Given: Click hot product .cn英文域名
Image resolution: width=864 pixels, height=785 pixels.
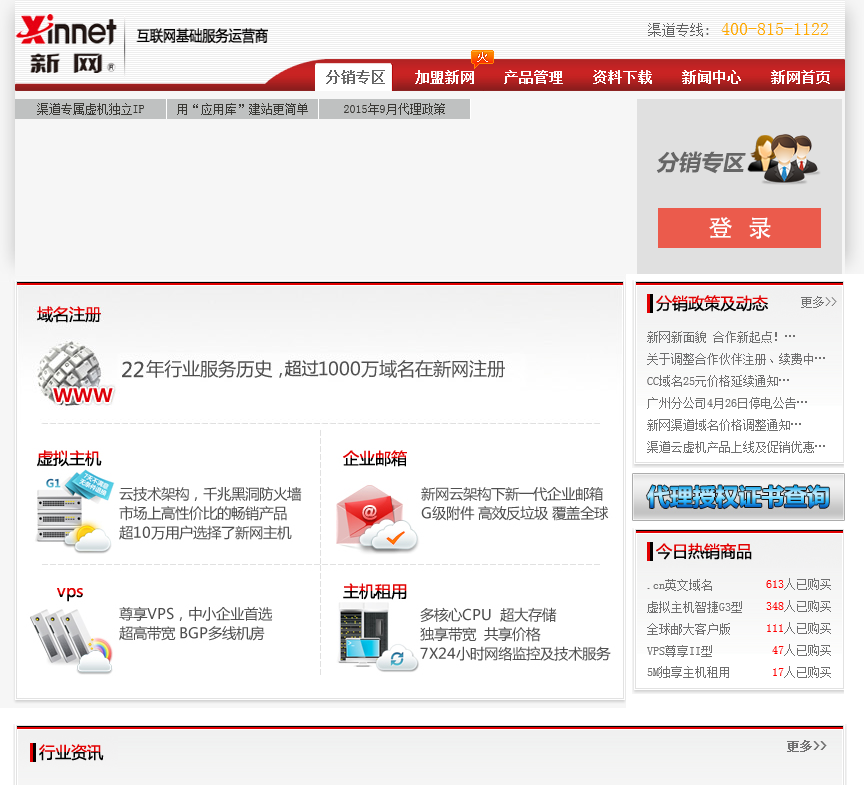Looking at the screenshot, I should point(679,585).
